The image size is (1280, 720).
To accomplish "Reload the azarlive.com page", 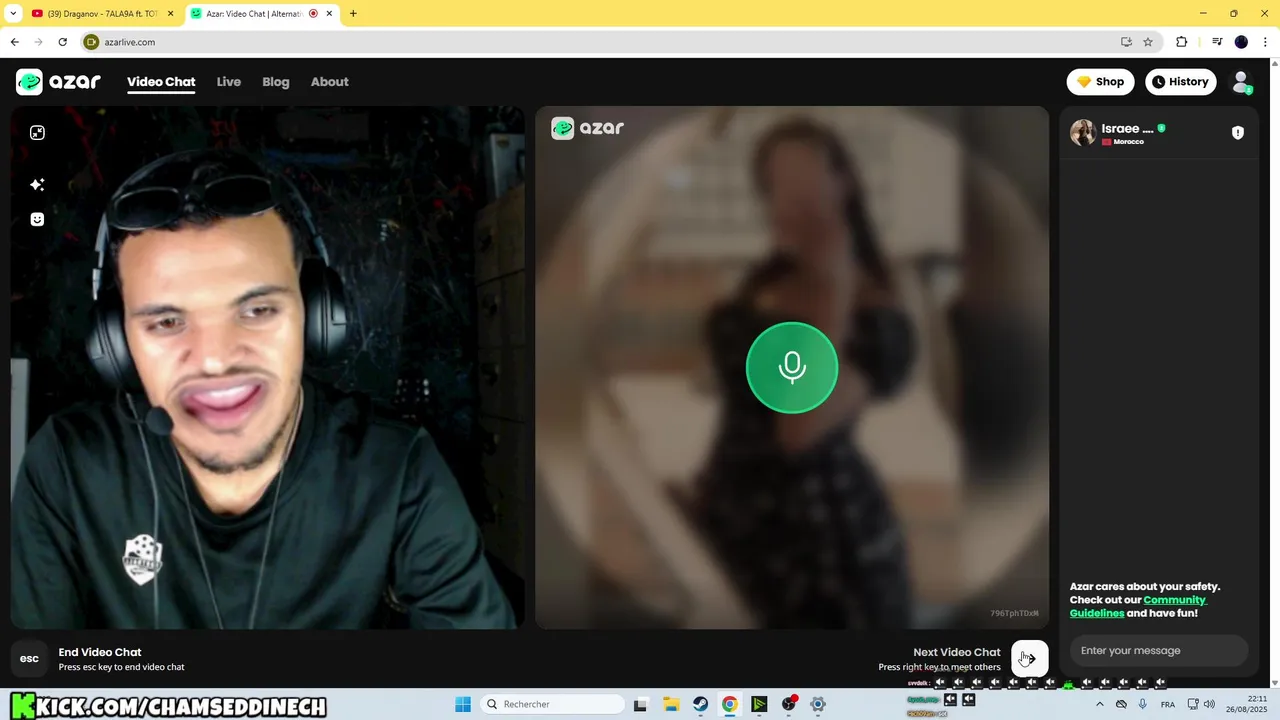I will [x=62, y=42].
